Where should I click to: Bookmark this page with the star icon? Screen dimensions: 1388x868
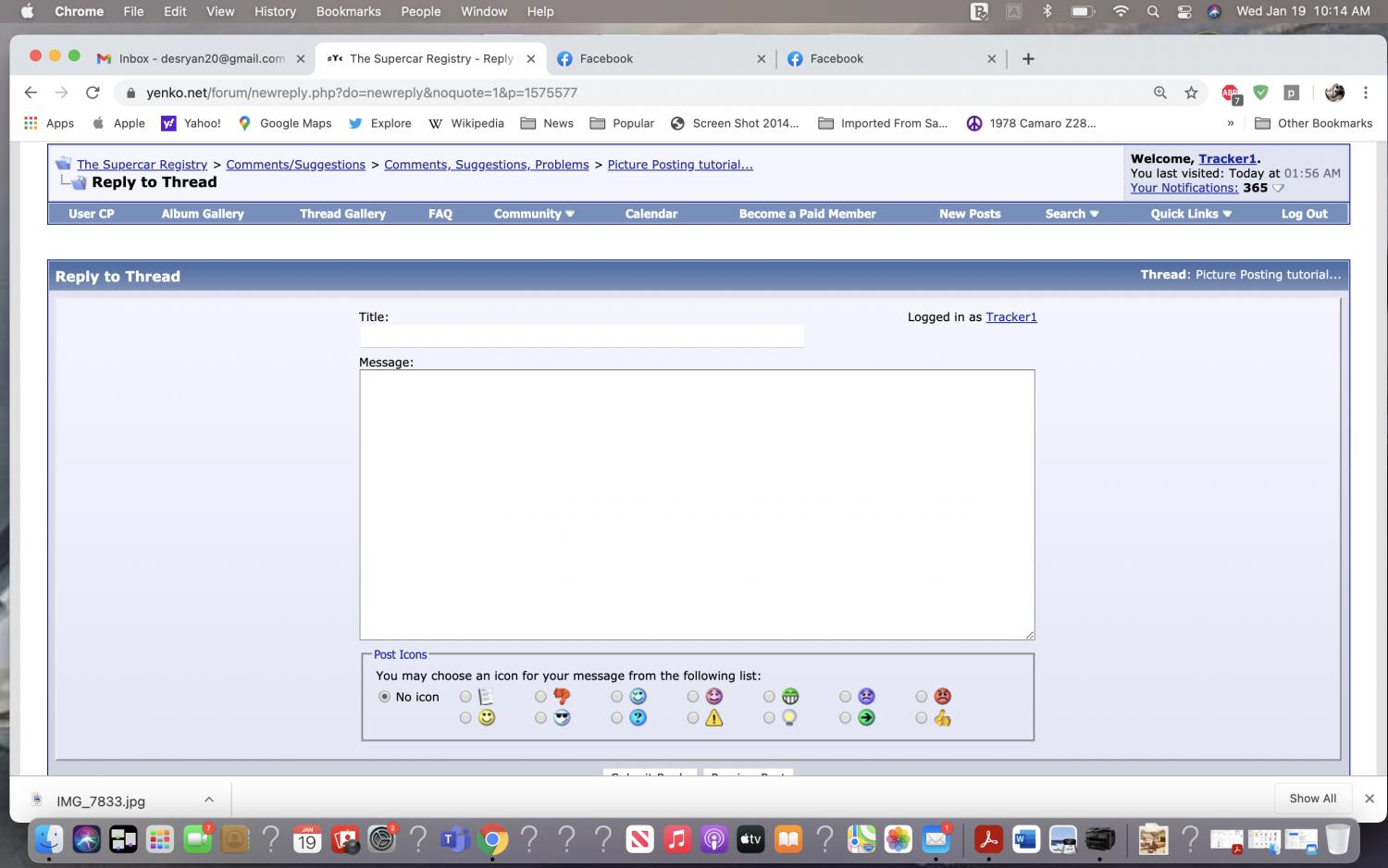pos(1191,93)
